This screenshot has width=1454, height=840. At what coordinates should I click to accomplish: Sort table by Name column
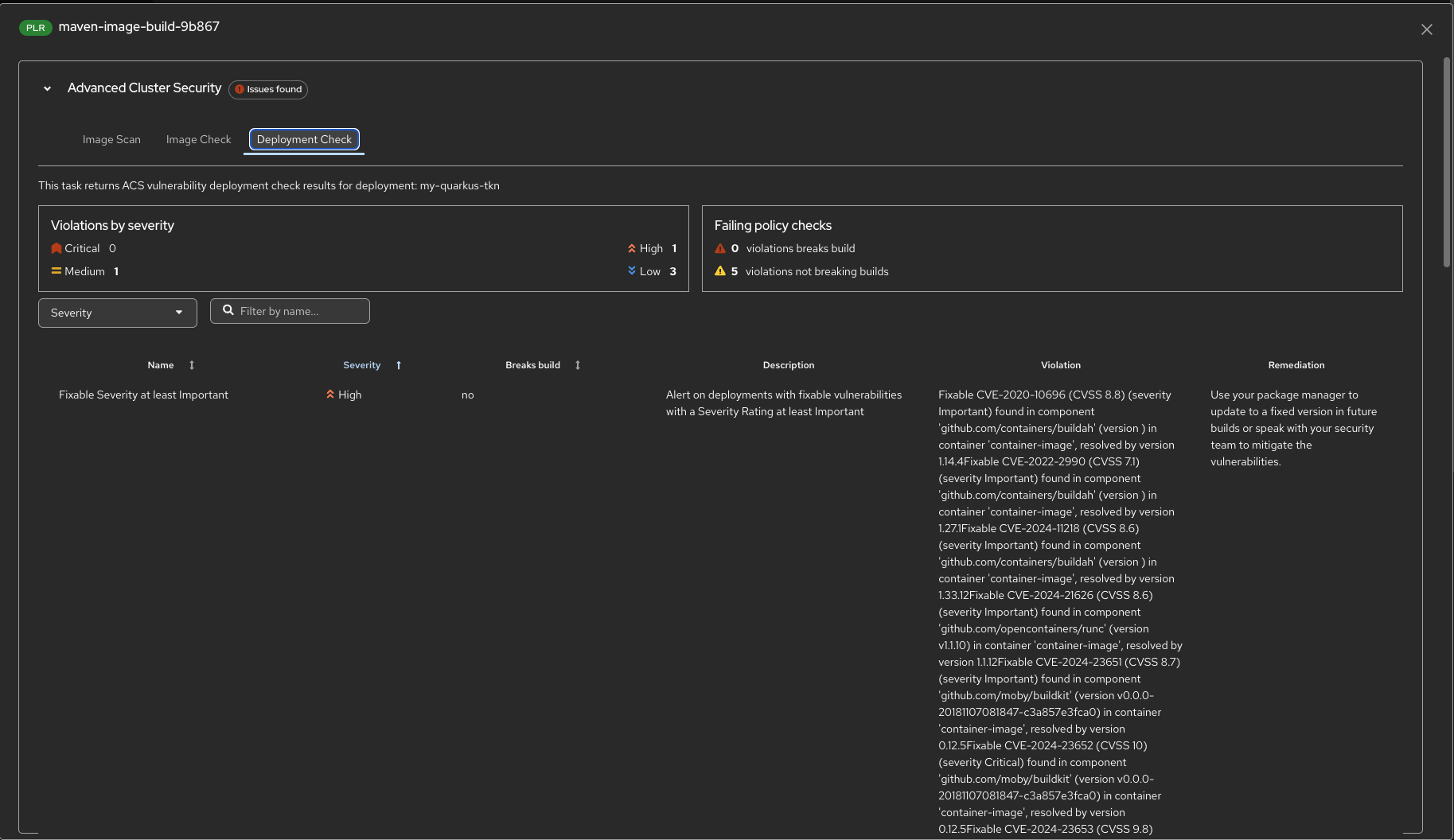[x=191, y=365]
